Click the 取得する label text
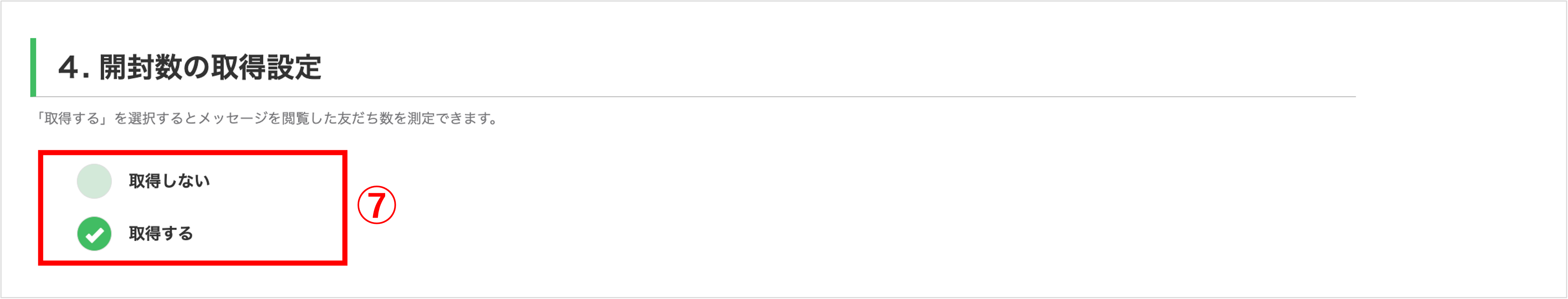The width and height of the screenshot is (1568, 299). tap(161, 233)
